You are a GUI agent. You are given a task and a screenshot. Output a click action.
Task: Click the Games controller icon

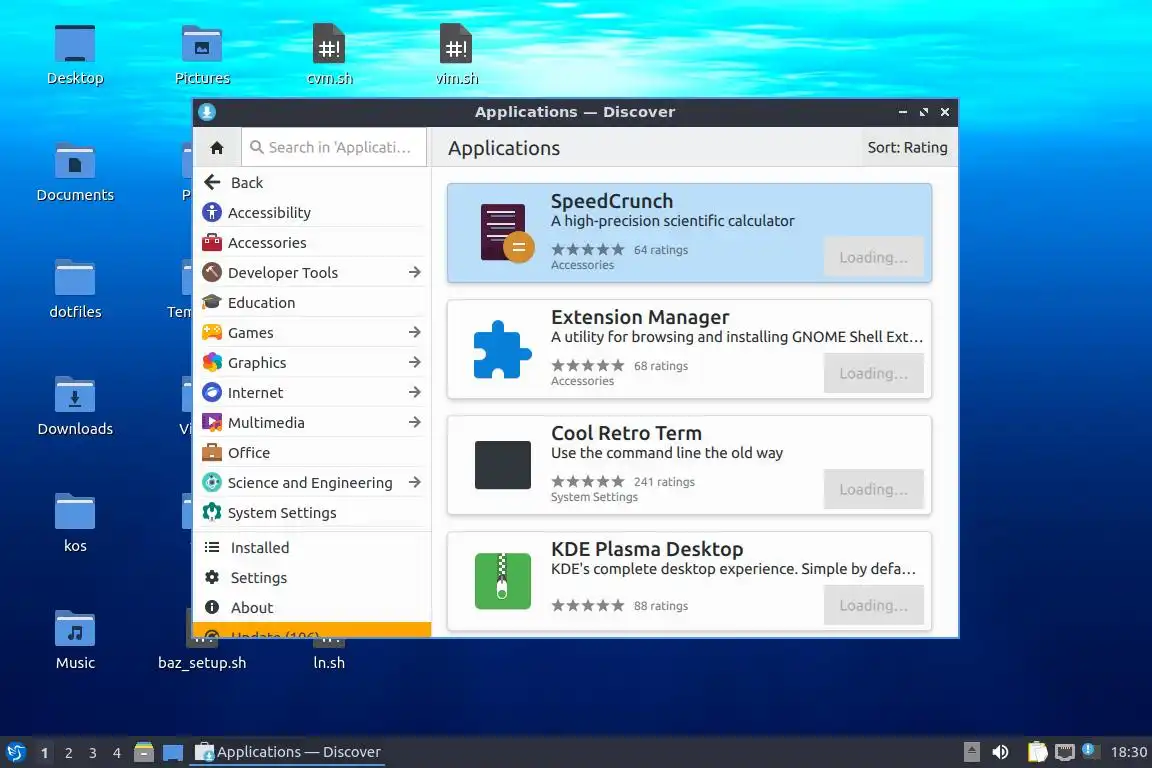212,332
